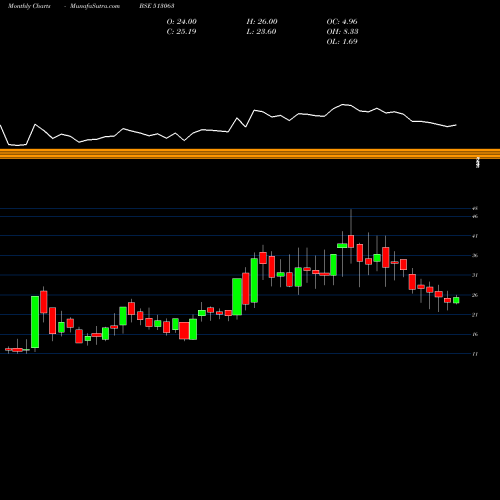Viewport: 500px width, 500px height.
Task: Click the 'Monthly Charts' title text
Action: (29, 6)
